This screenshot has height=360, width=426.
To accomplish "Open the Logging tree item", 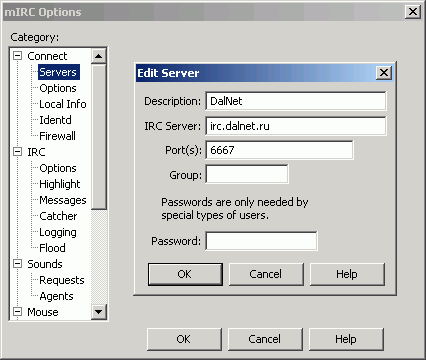I will pos(58,232).
